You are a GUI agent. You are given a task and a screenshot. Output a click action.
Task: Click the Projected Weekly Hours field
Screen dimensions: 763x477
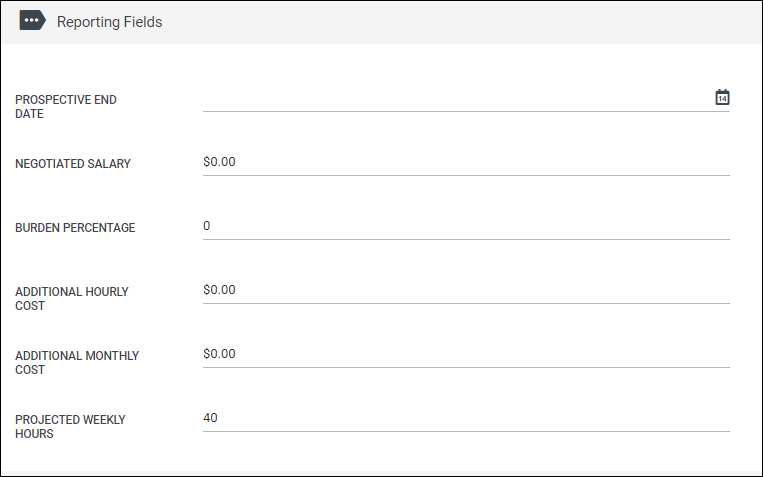point(466,418)
